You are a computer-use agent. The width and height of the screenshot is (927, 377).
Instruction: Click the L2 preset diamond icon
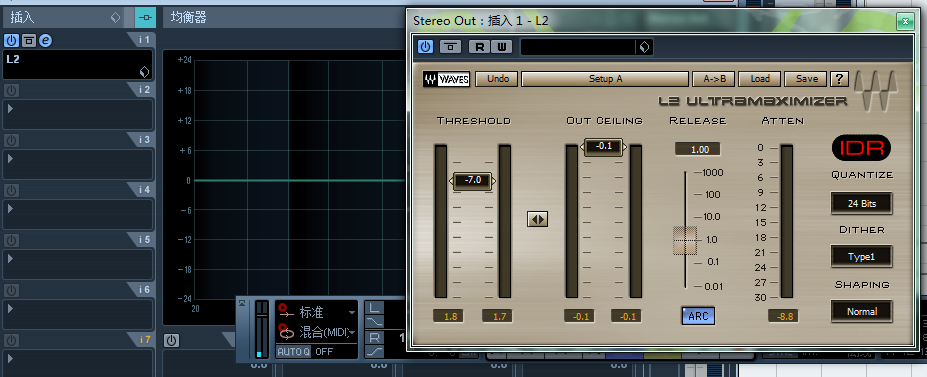click(x=144, y=72)
